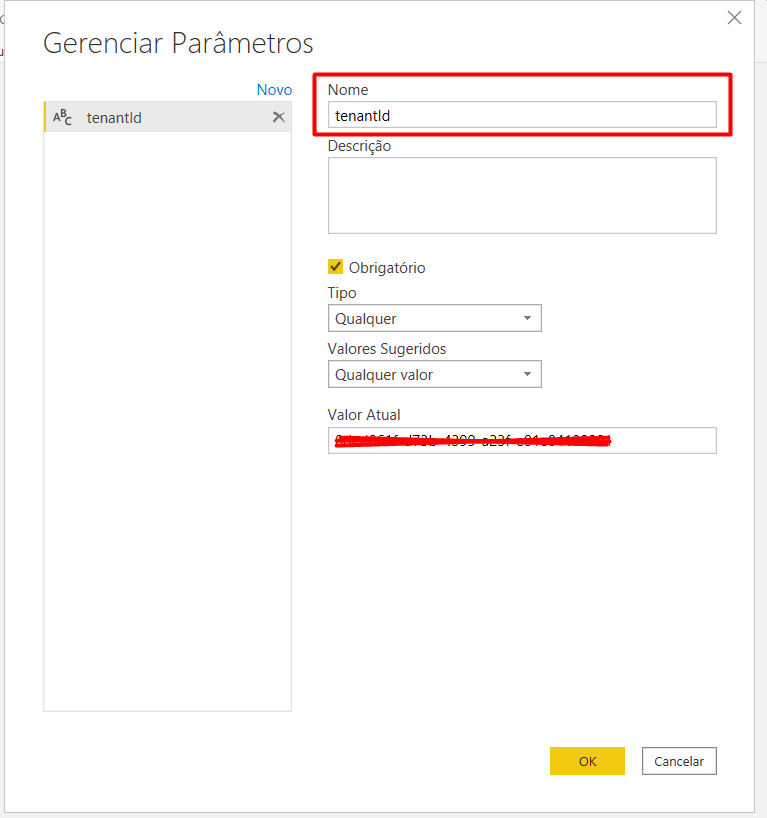The image size is (767, 818).
Task: Click the Valor Atual label
Action: [364, 415]
